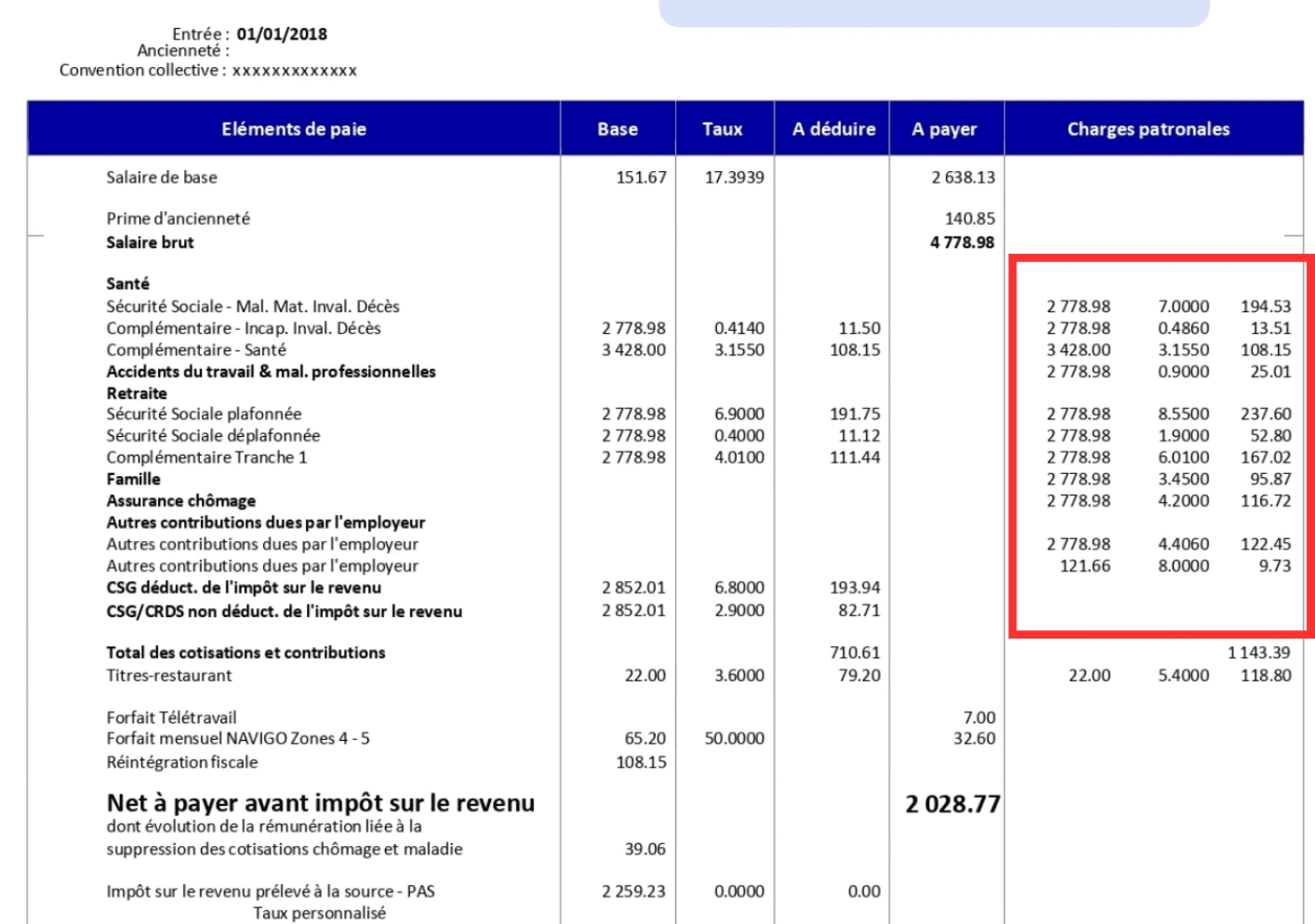
Task: Click the 'Eléments de paie' column header
Action: click(293, 129)
